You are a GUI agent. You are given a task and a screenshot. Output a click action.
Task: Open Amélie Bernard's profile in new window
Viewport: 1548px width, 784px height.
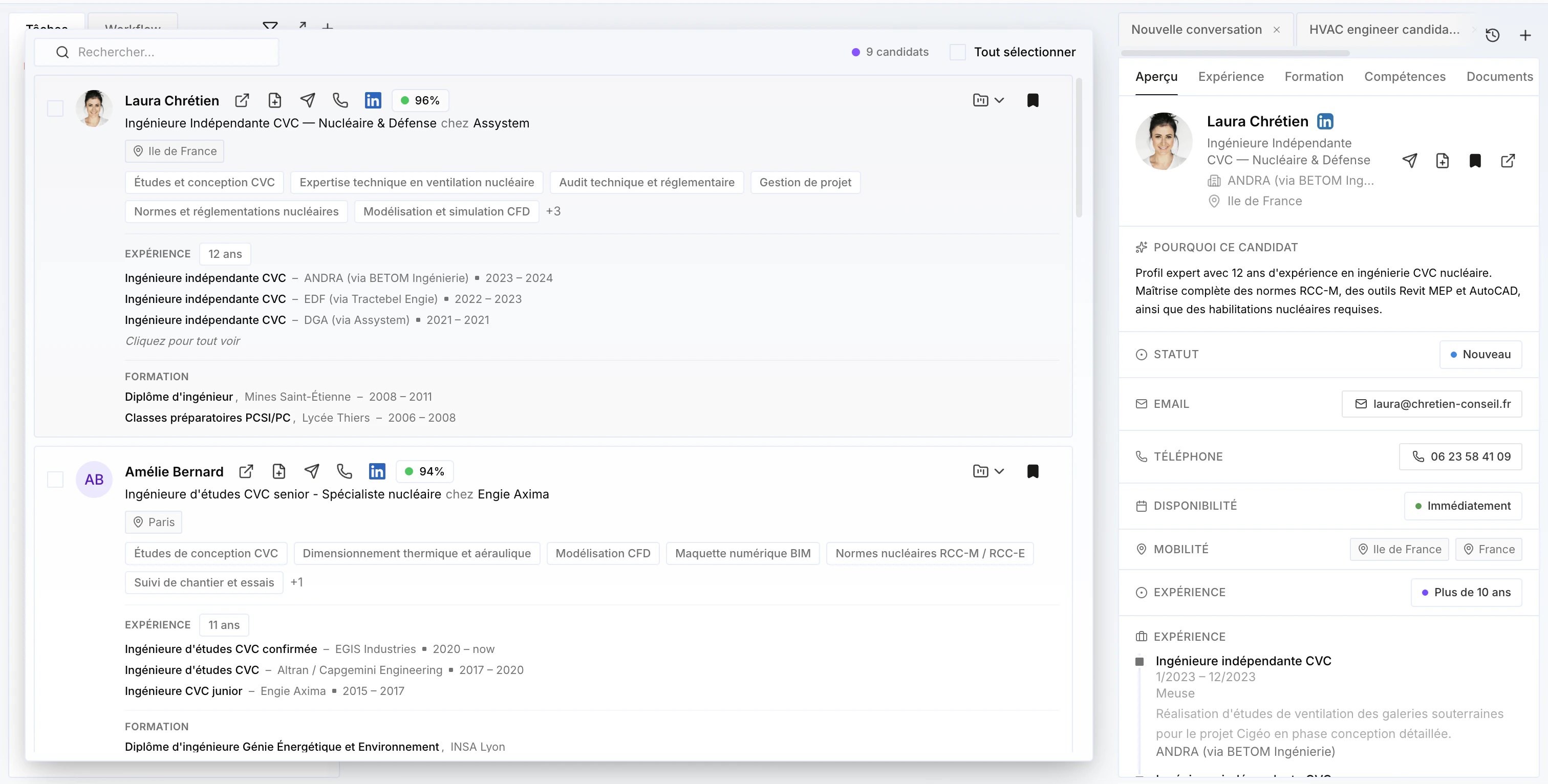tap(246, 472)
